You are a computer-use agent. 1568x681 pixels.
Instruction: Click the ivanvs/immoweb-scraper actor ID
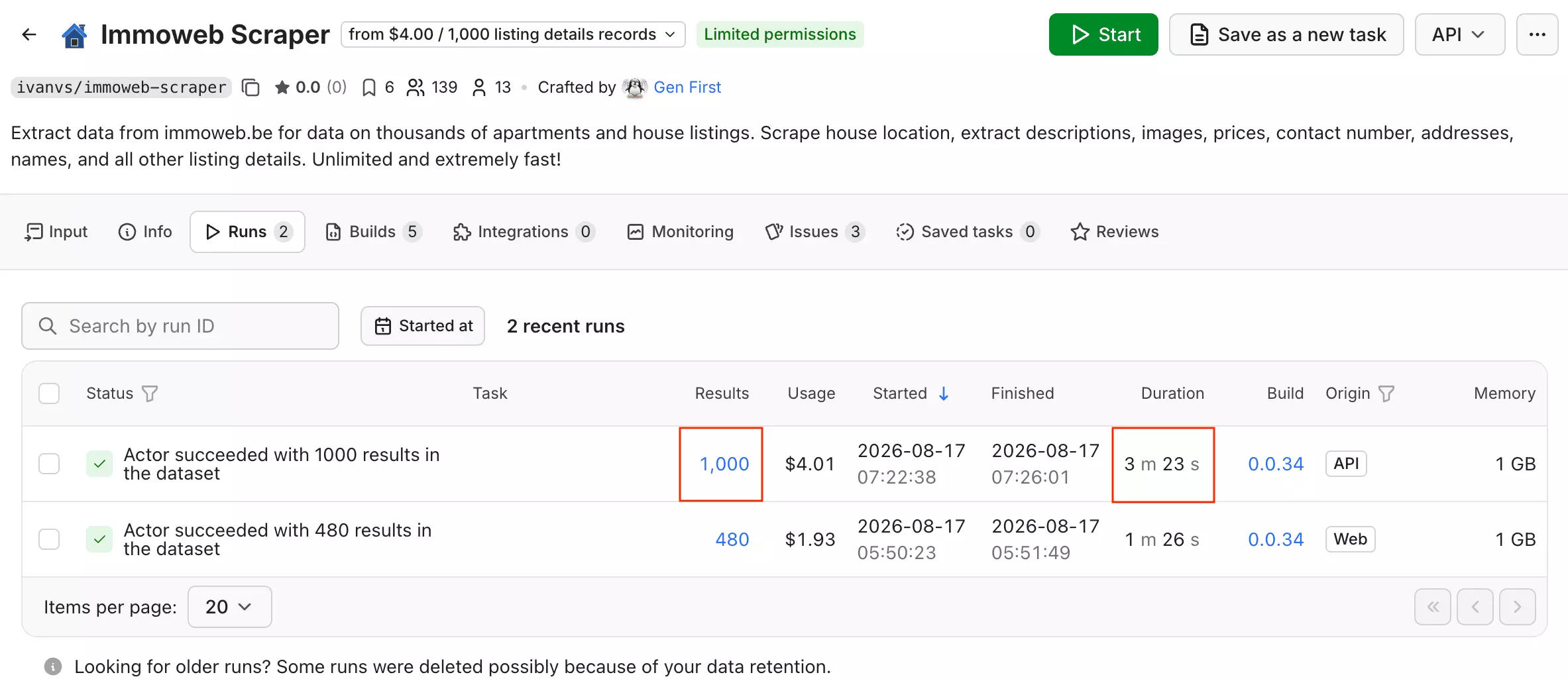click(121, 87)
